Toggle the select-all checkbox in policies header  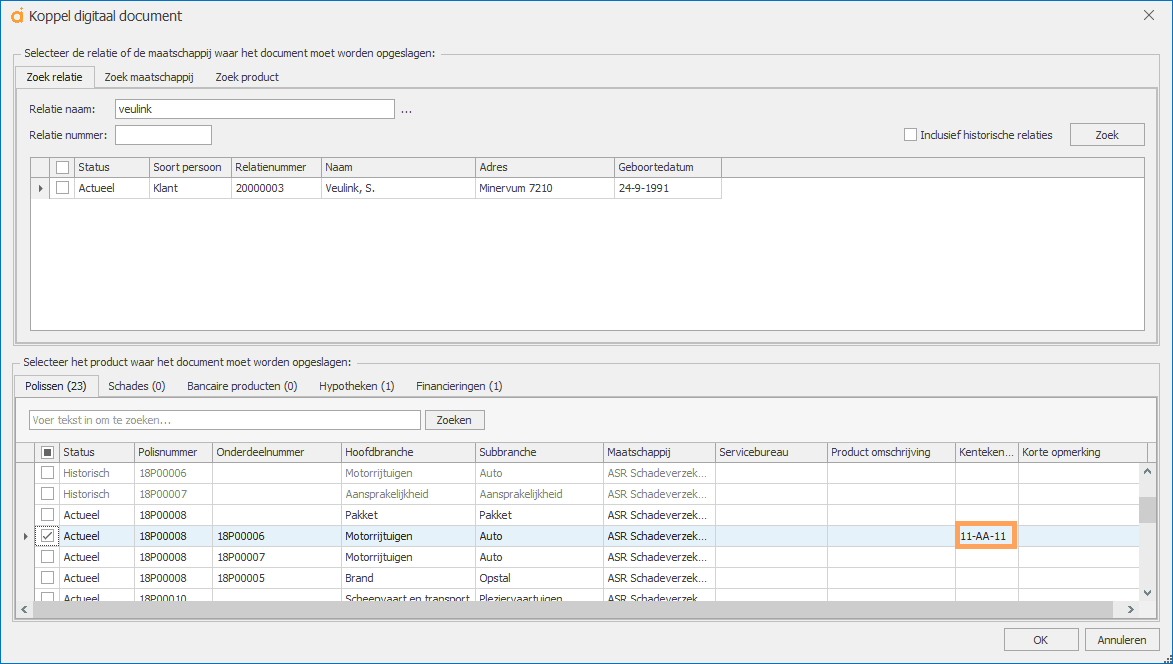47,452
